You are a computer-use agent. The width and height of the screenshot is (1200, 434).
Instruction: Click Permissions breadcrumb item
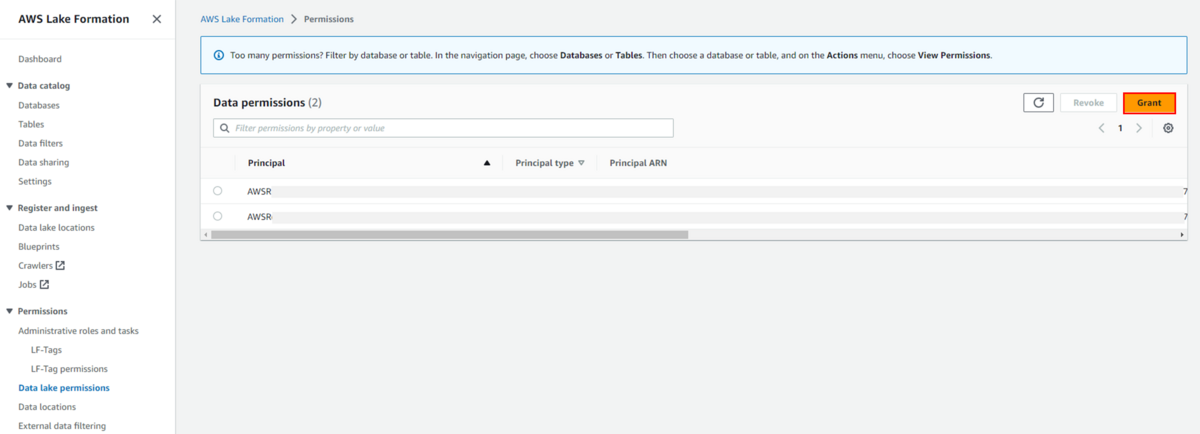coord(328,19)
